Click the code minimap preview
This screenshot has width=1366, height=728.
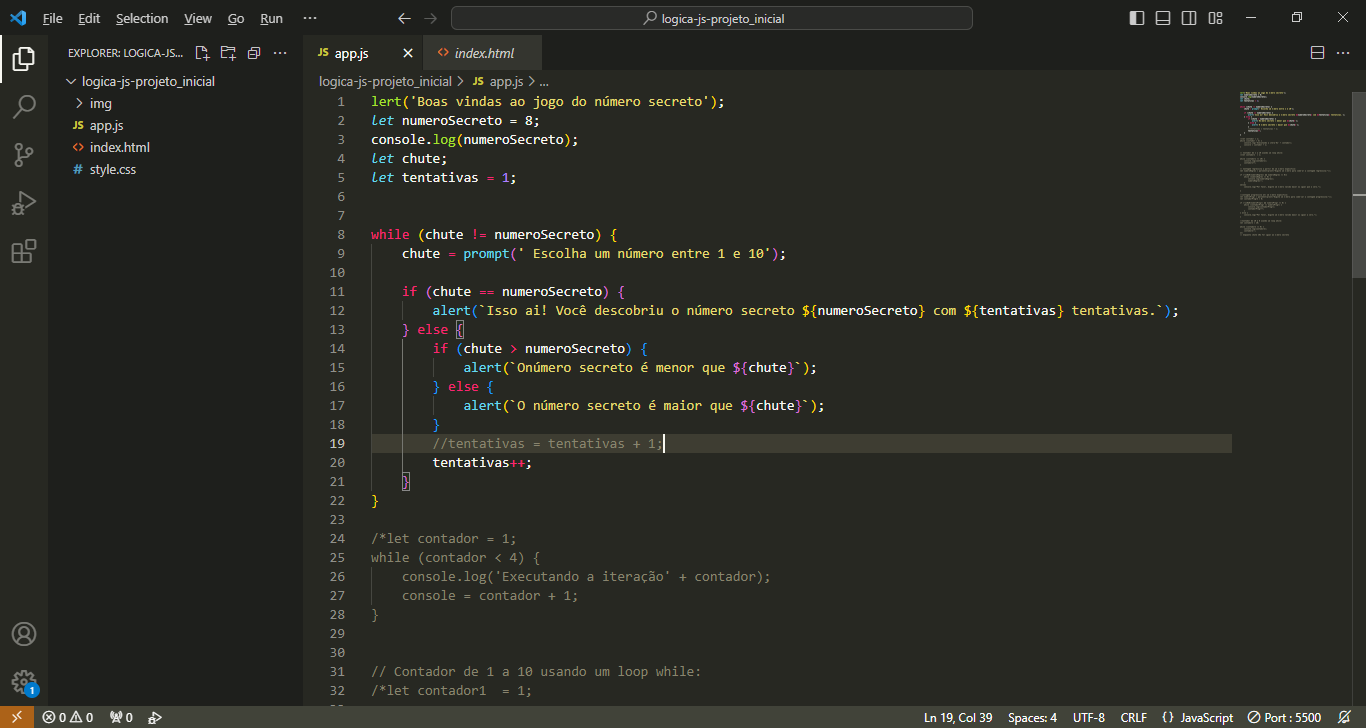click(x=1293, y=165)
